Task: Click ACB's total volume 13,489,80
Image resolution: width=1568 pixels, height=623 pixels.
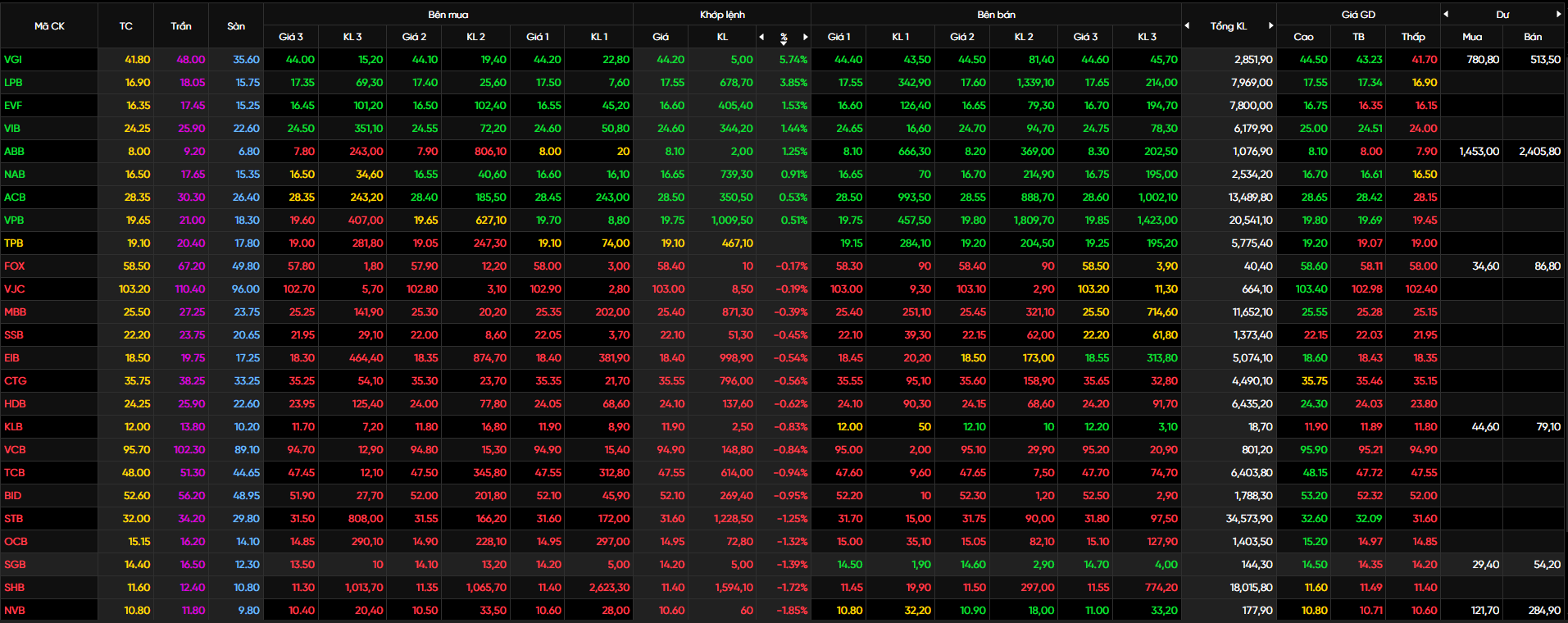Action: point(1251,198)
